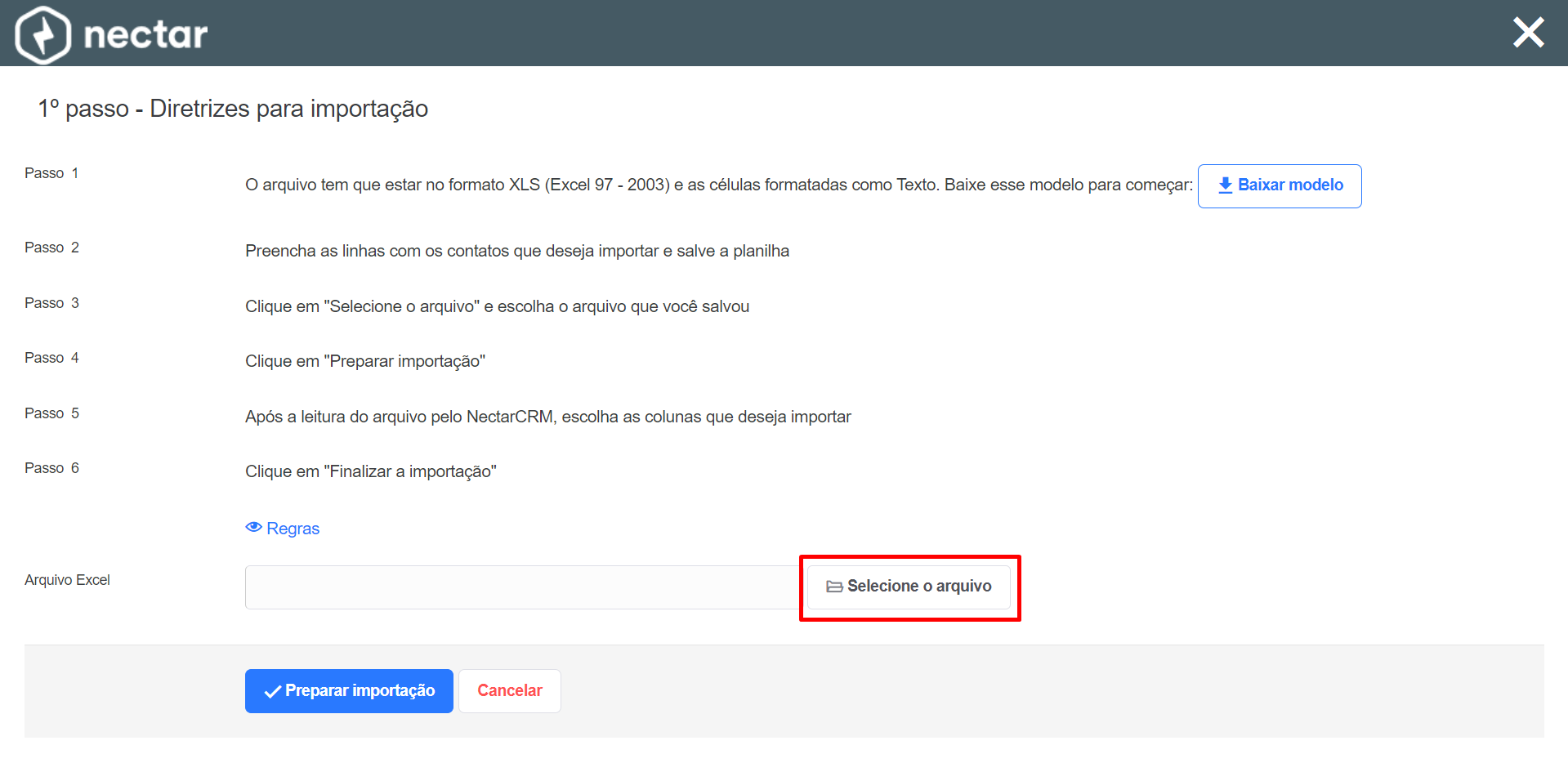Choose a file with Selecione o arquivo
The width and height of the screenshot is (1568, 781).
(x=909, y=587)
